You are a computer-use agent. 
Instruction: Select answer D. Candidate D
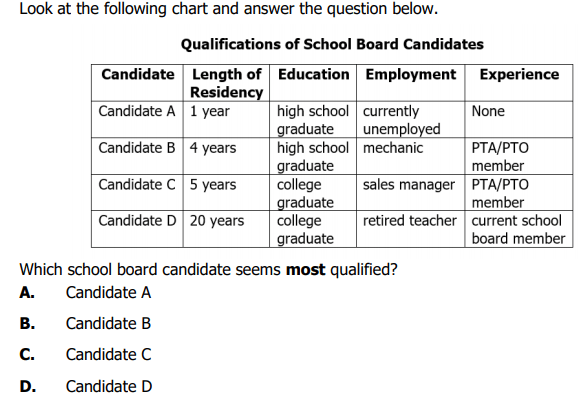click(86, 386)
